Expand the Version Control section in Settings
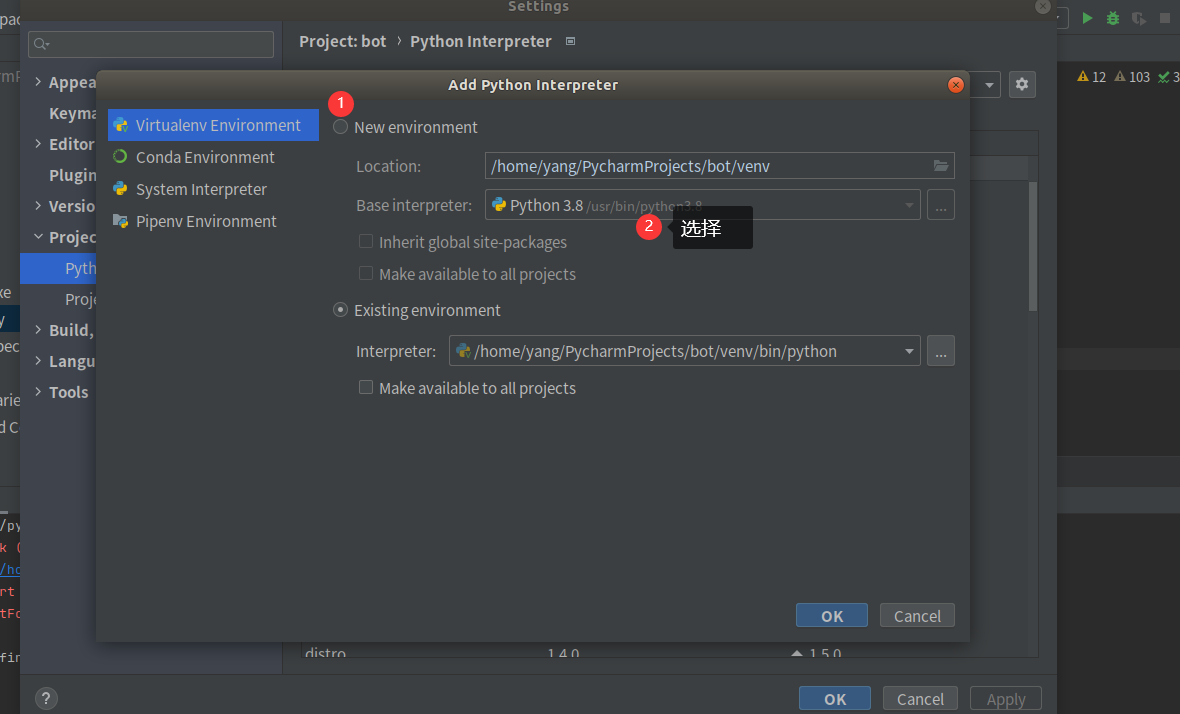This screenshot has width=1180, height=714. (38, 205)
